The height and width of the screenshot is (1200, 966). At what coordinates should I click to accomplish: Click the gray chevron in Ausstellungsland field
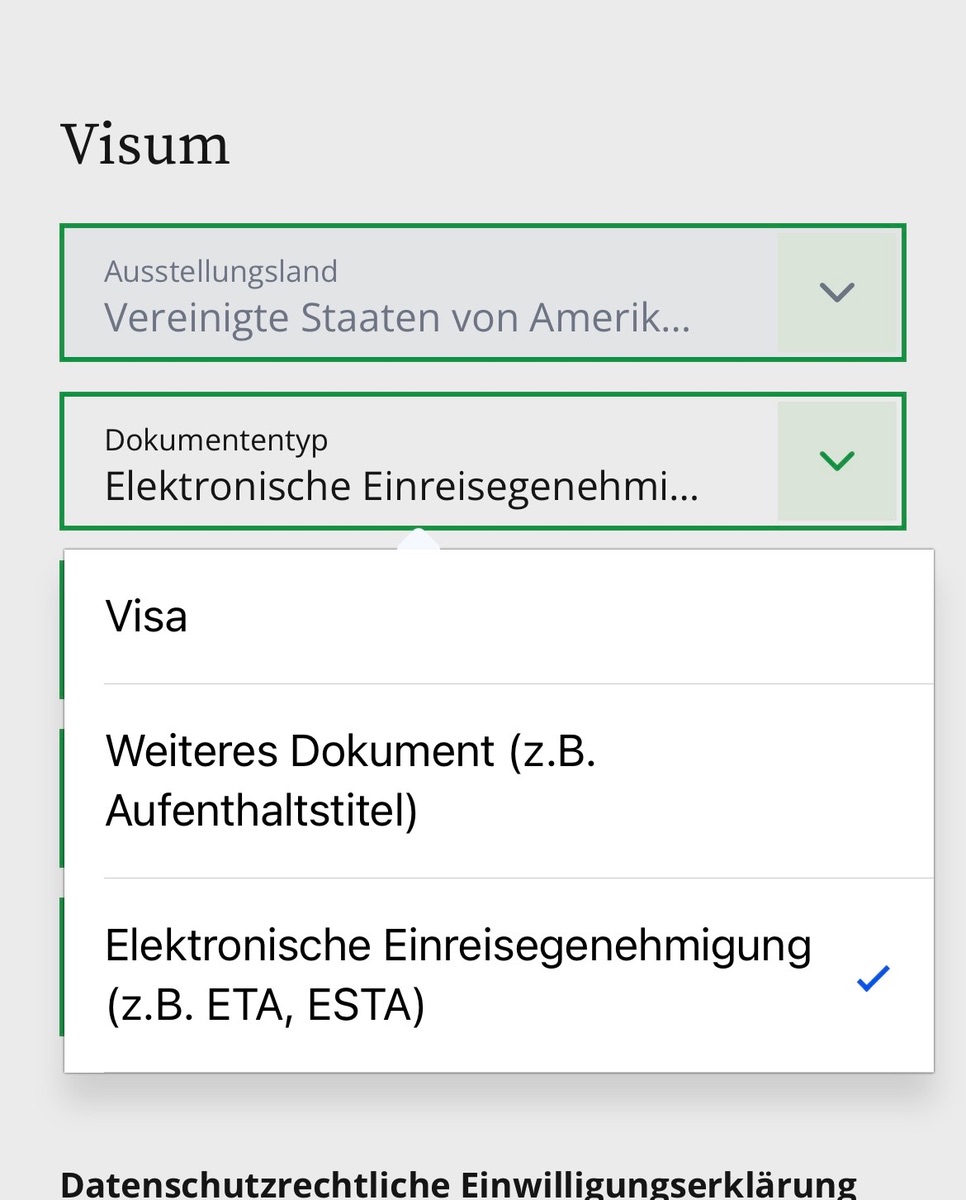pyautogui.click(x=836, y=292)
